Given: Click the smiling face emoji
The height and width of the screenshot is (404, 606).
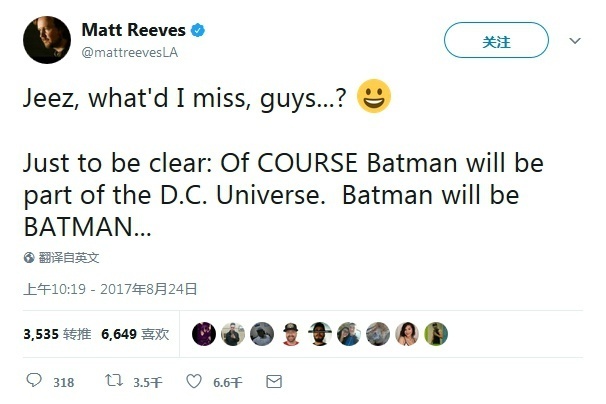Looking at the screenshot, I should click(x=373, y=99).
